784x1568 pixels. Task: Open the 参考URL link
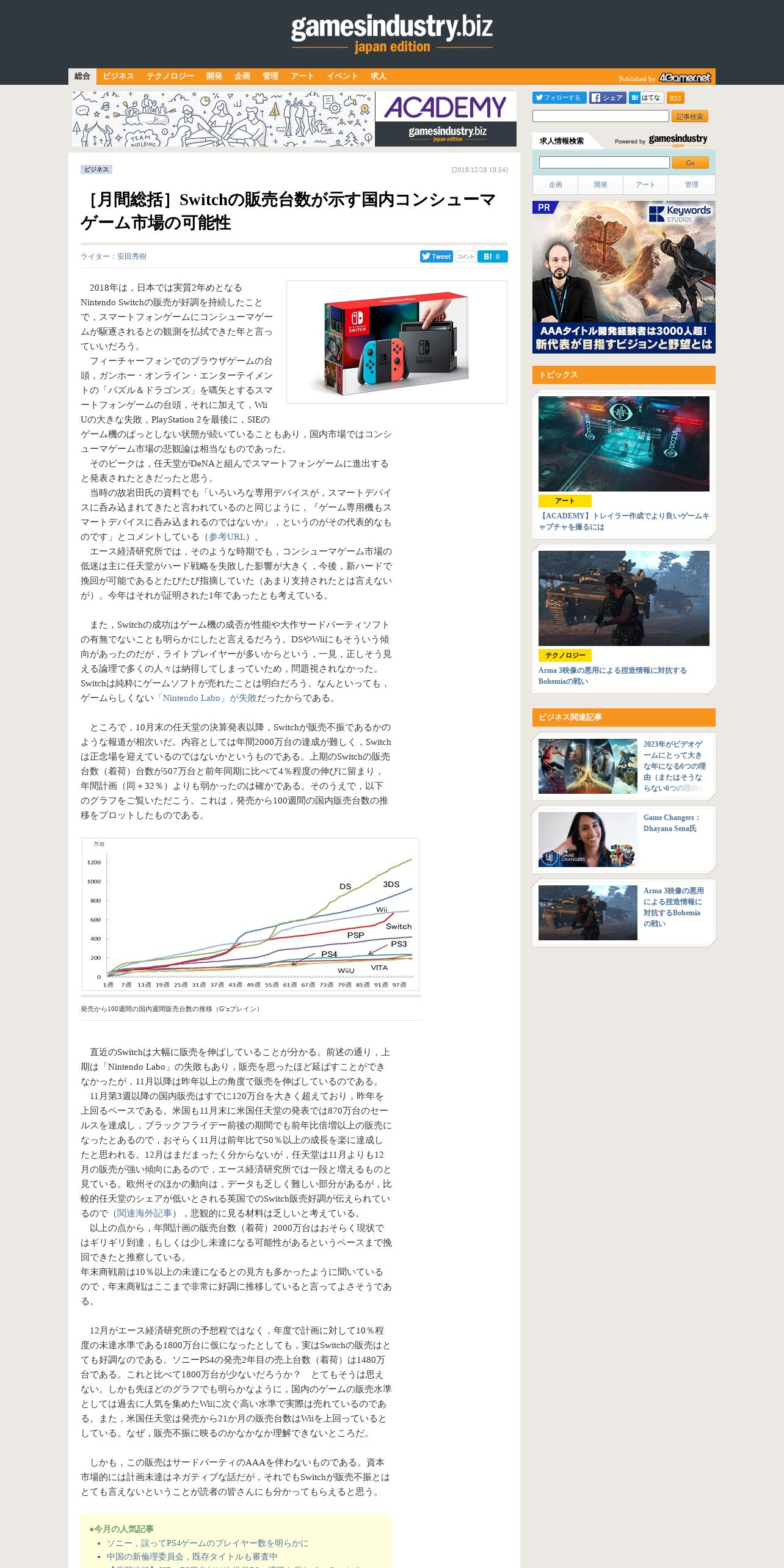pyautogui.click(x=227, y=537)
